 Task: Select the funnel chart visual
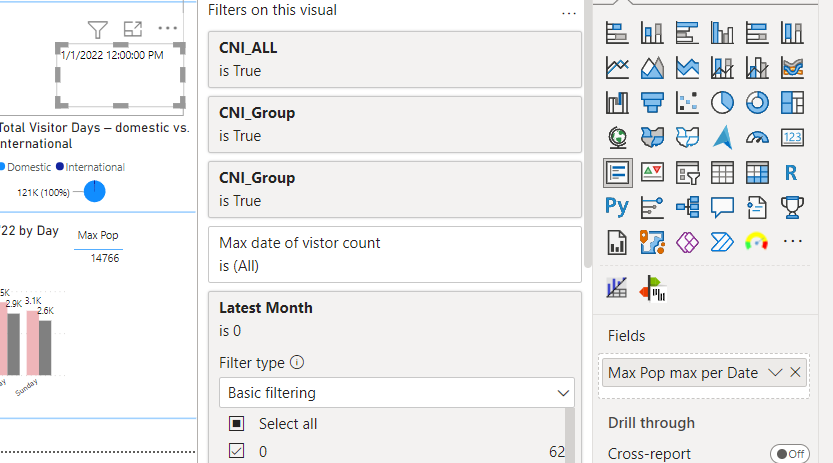tap(652, 102)
